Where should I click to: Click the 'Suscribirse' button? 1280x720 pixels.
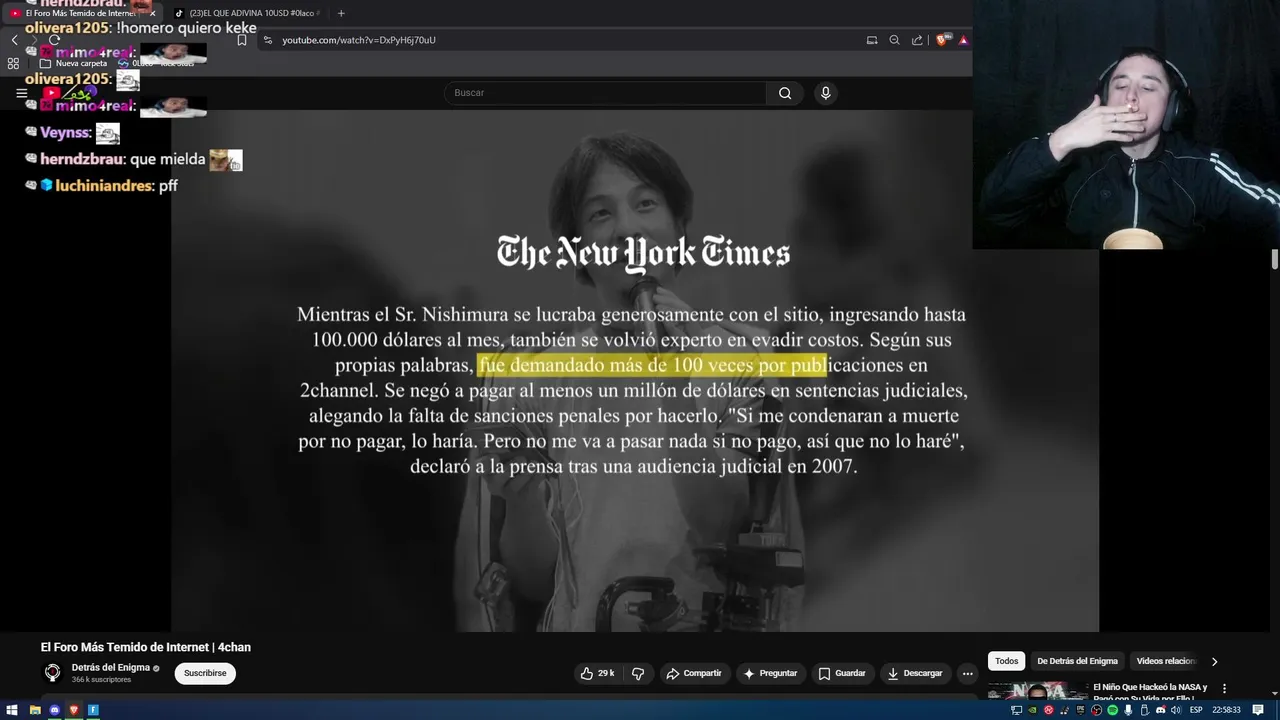(x=205, y=673)
